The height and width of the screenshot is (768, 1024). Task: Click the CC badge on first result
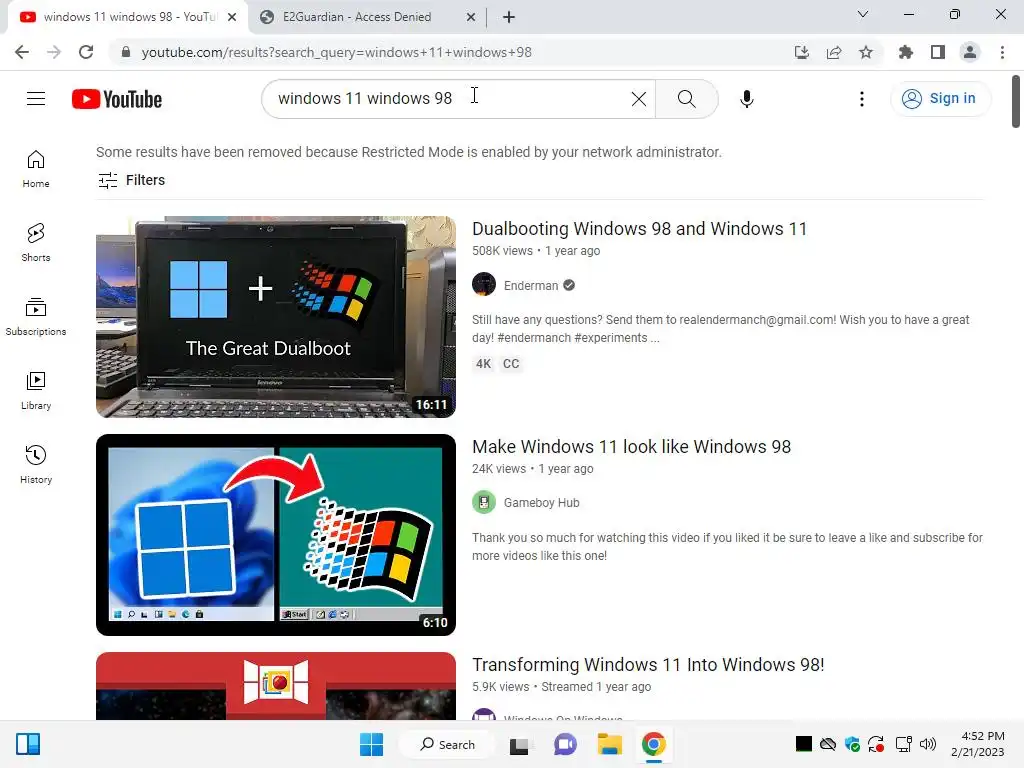click(511, 364)
